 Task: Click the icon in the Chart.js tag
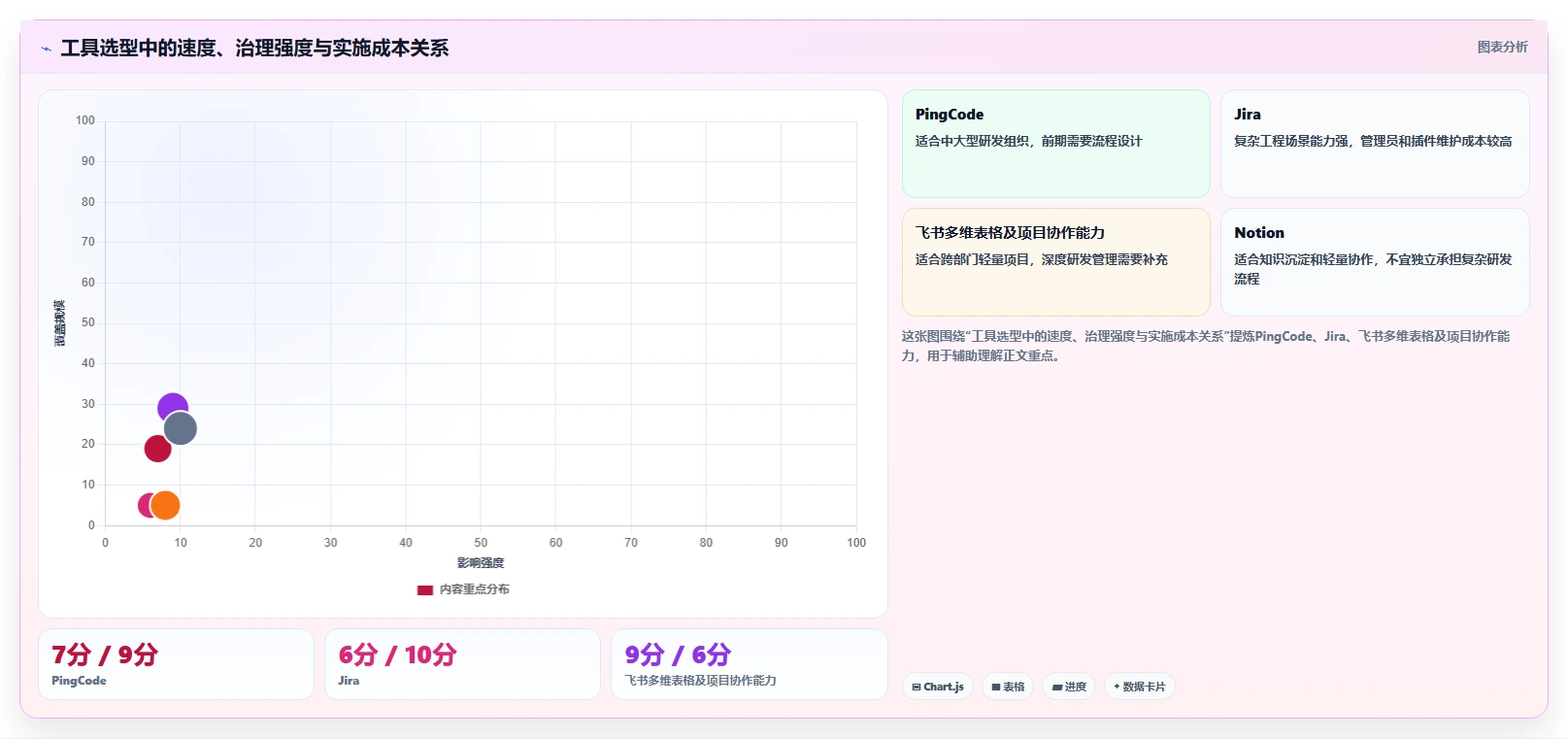pos(916,688)
